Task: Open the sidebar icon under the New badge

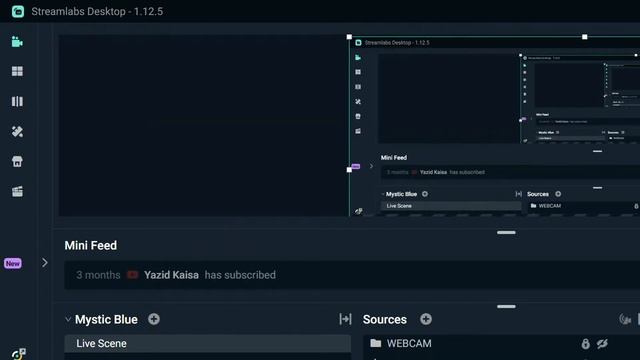Action: (x=18, y=354)
